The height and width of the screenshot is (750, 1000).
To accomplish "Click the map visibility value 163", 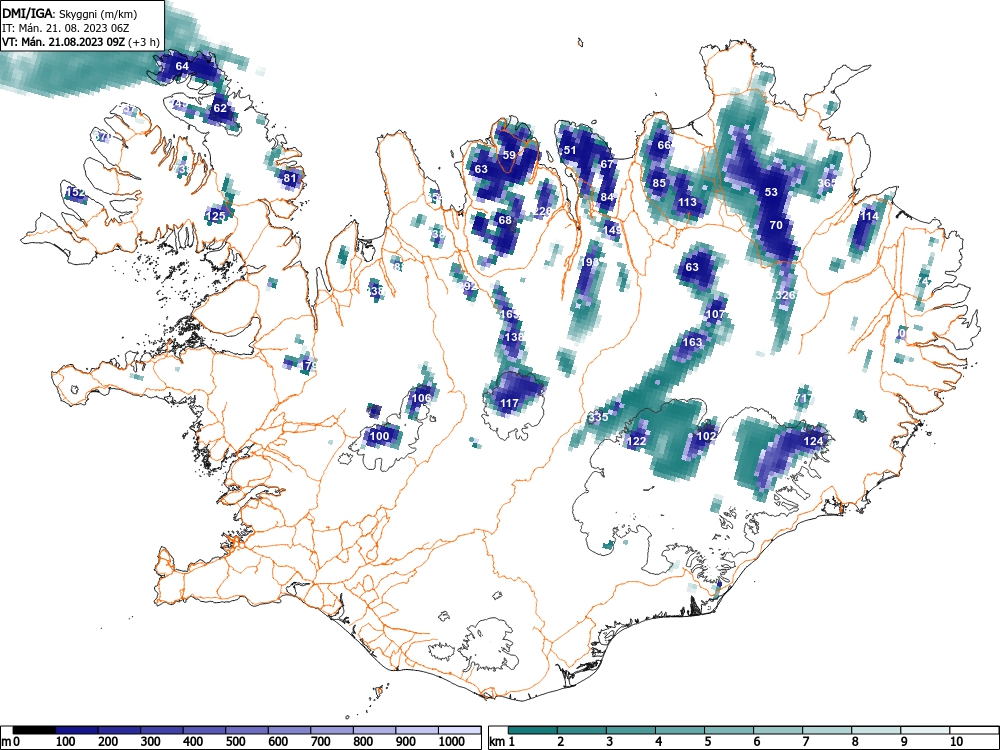I will 692,342.
